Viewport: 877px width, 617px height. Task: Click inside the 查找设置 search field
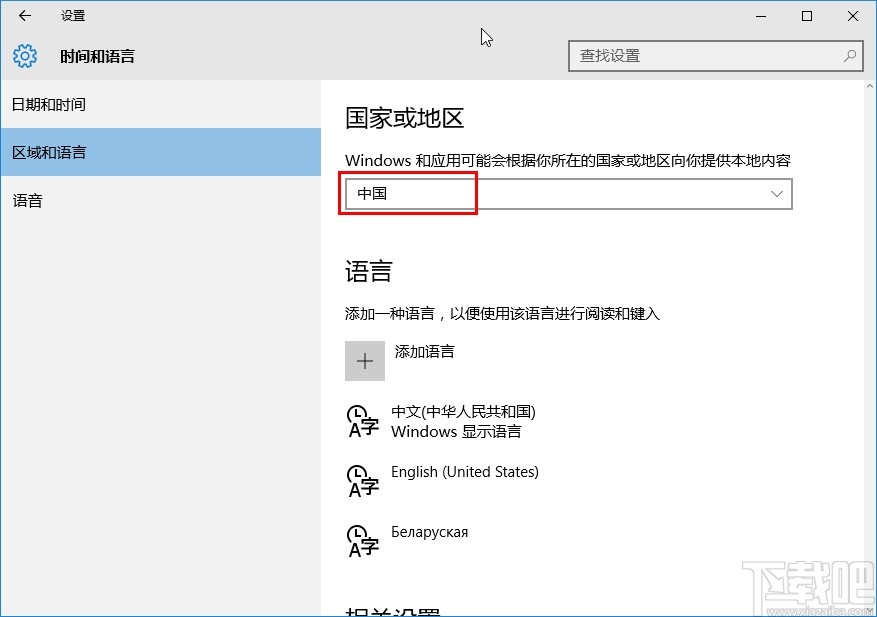tap(700, 56)
